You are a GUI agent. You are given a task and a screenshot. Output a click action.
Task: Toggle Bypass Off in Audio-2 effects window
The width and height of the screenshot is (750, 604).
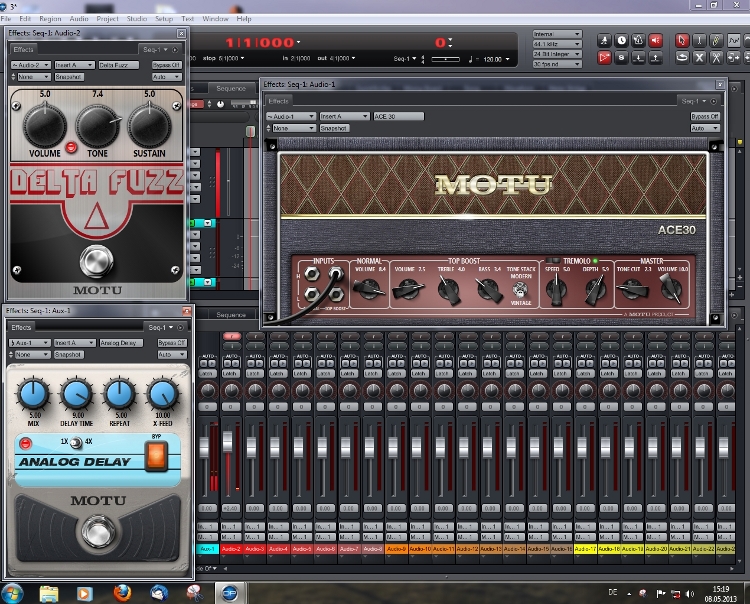(166, 65)
